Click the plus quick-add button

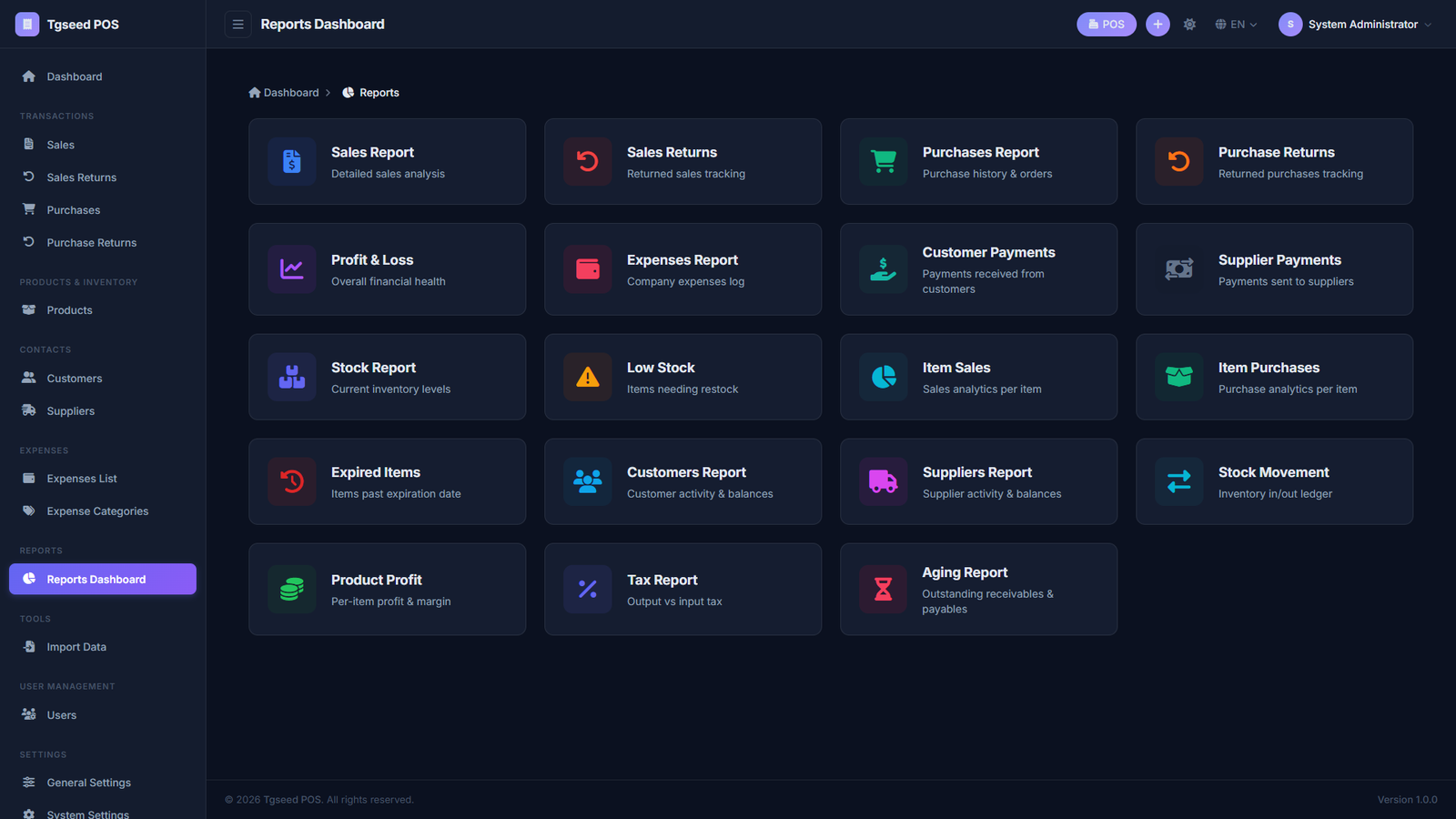(1158, 25)
